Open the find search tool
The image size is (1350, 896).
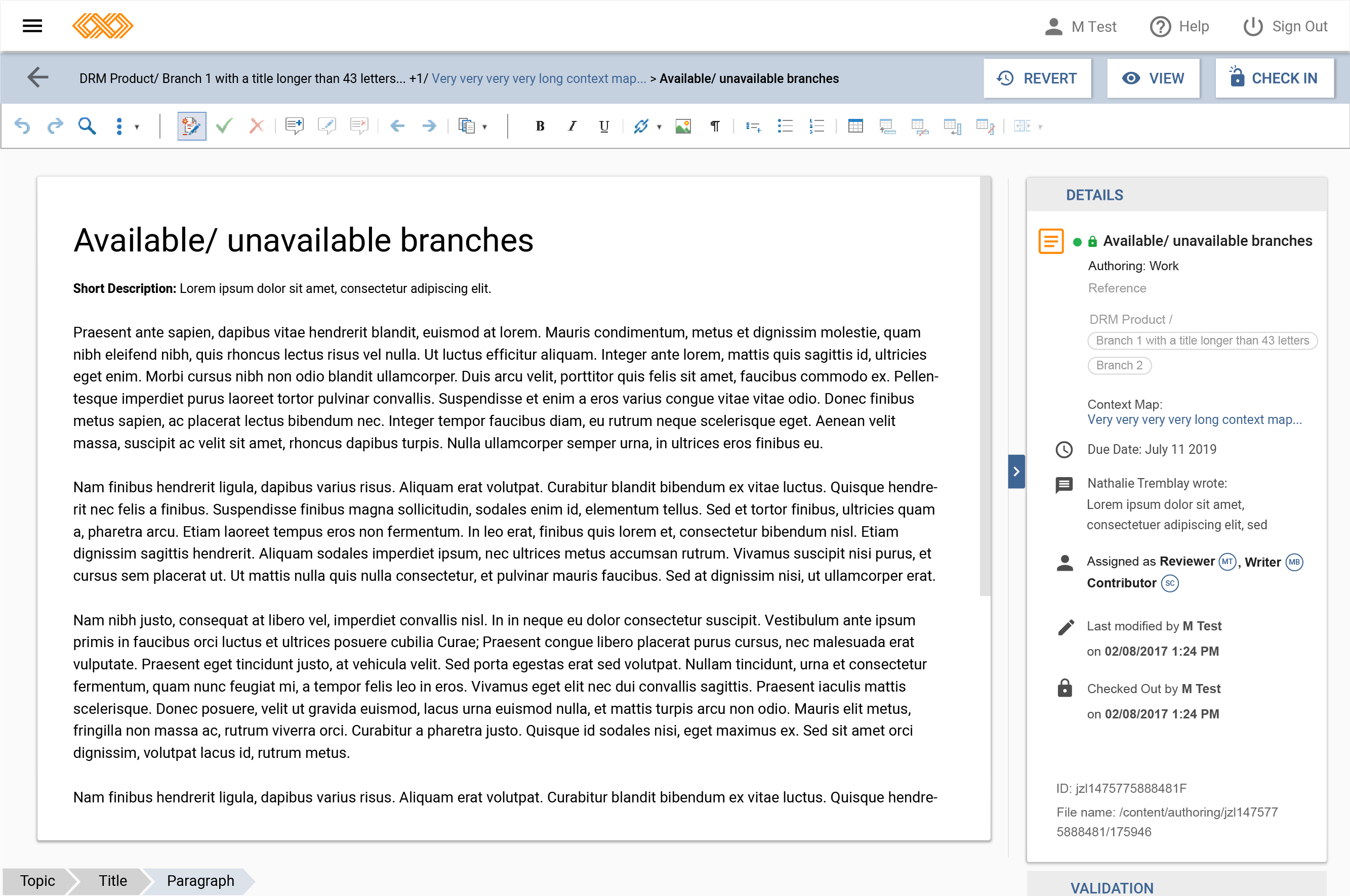click(87, 125)
